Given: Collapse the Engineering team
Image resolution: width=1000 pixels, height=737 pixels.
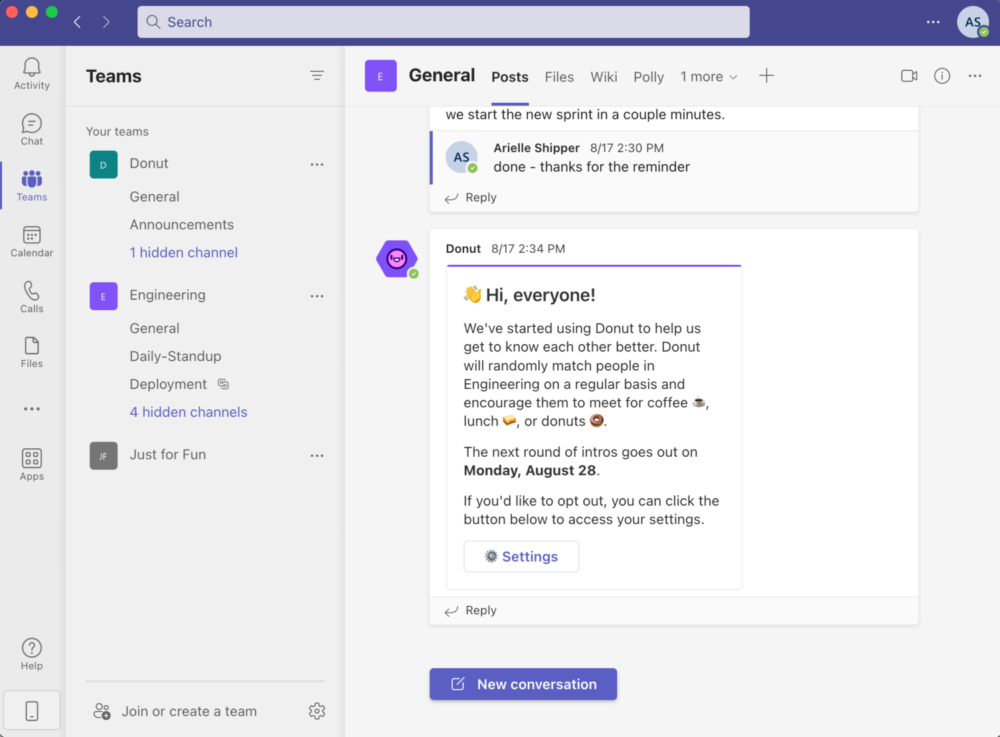Looking at the screenshot, I should (x=168, y=295).
